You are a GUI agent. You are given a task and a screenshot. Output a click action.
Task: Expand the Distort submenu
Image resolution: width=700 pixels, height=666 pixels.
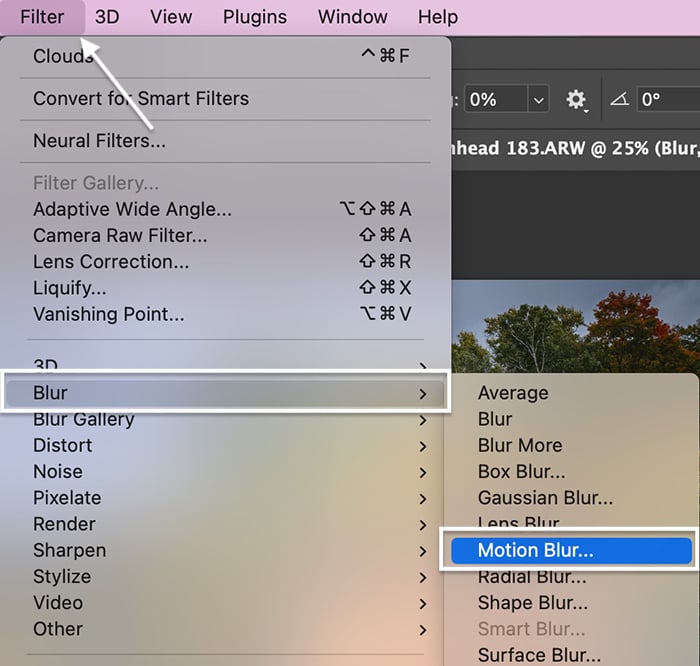point(225,445)
